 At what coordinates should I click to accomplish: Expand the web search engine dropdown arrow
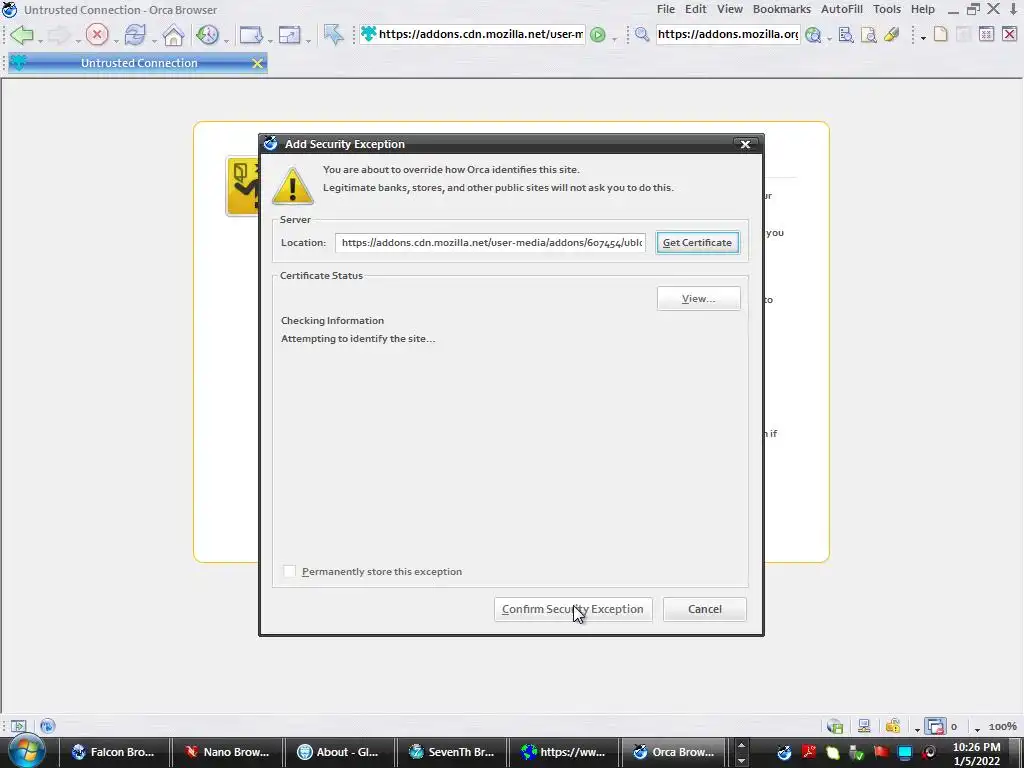829,39
